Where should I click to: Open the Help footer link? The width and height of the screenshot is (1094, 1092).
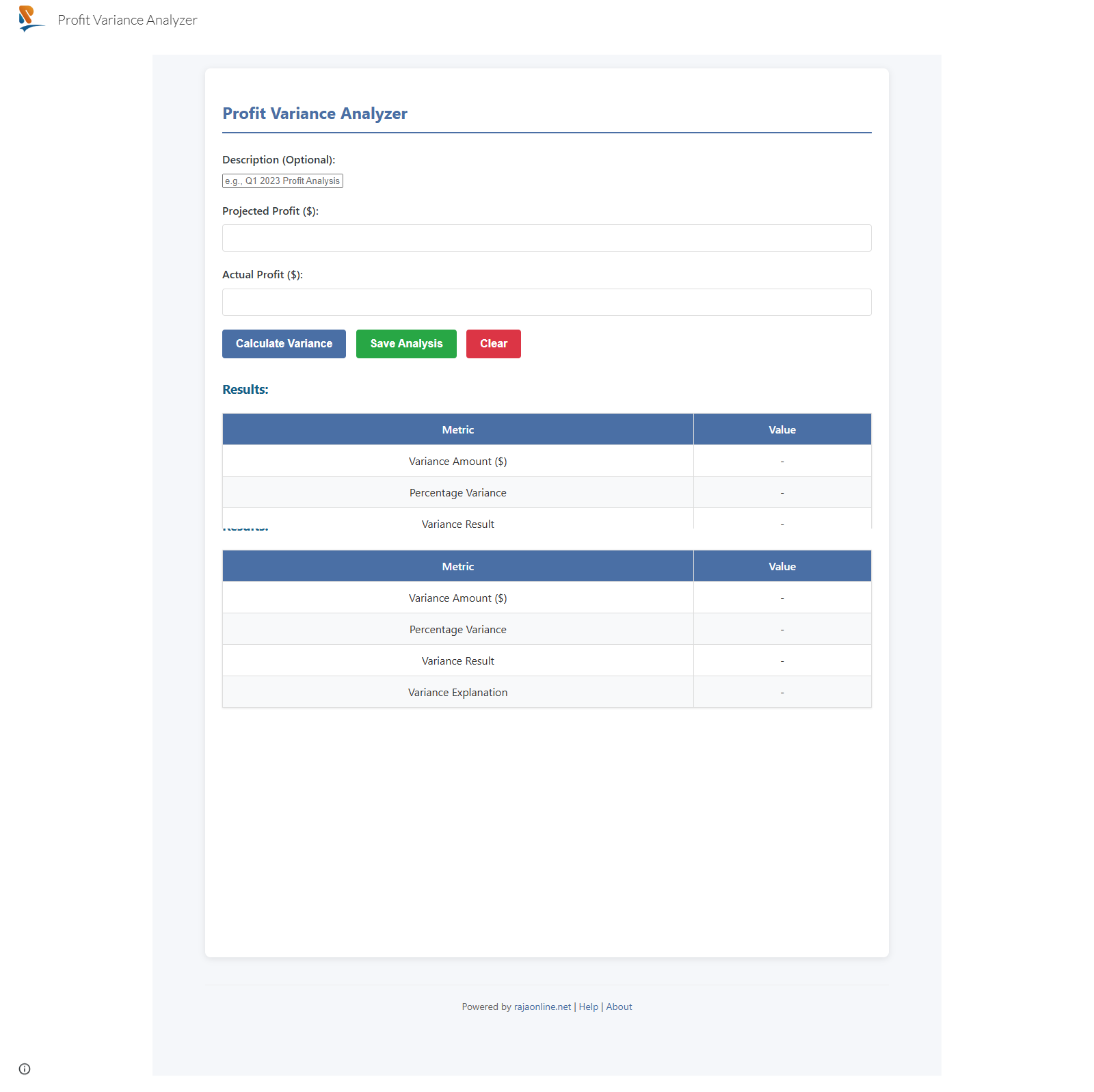tap(589, 1007)
